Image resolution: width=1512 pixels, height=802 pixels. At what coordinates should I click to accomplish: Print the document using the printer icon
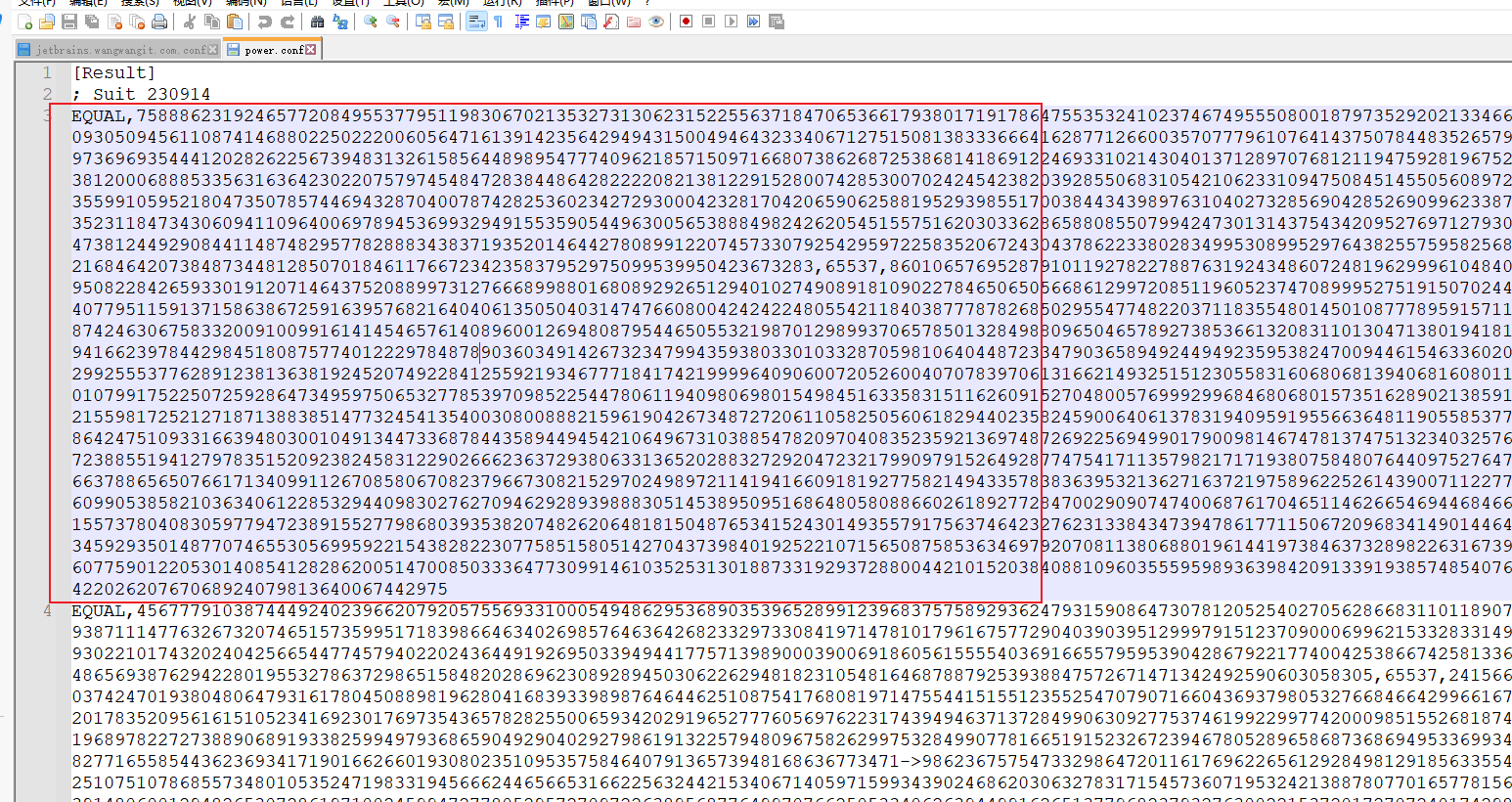[159, 22]
